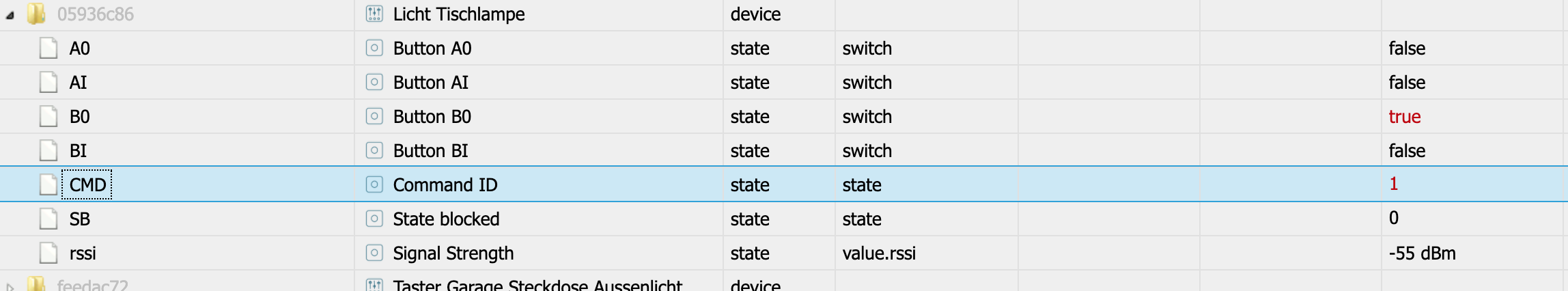Click the -55 dBm signal value
Screen dimensions: 1568x291
pyautogui.click(x=1422, y=253)
